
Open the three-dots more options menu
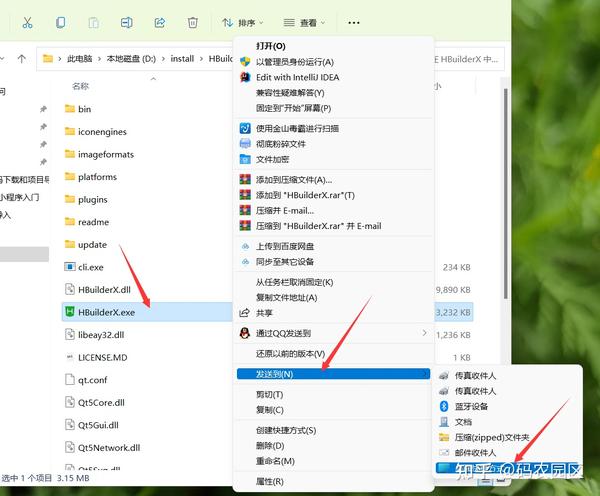354,23
